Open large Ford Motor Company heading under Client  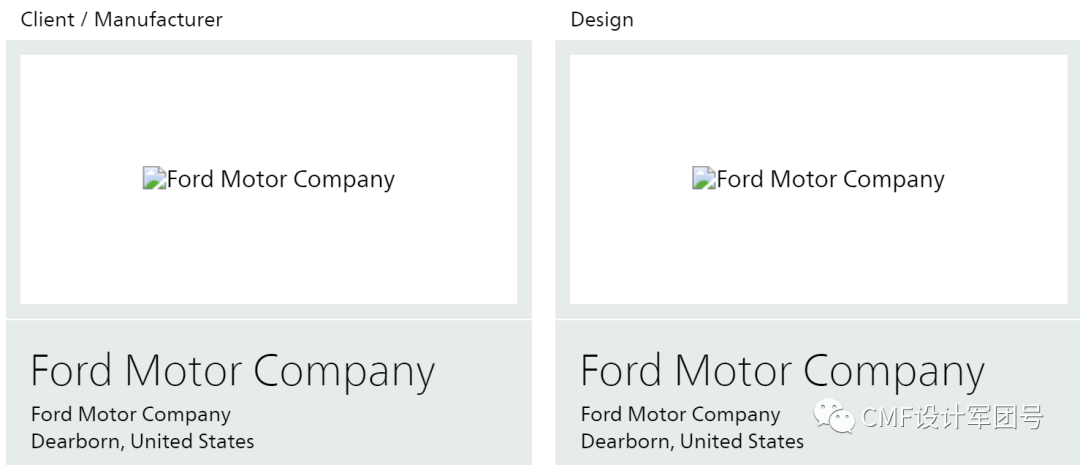click(x=233, y=371)
